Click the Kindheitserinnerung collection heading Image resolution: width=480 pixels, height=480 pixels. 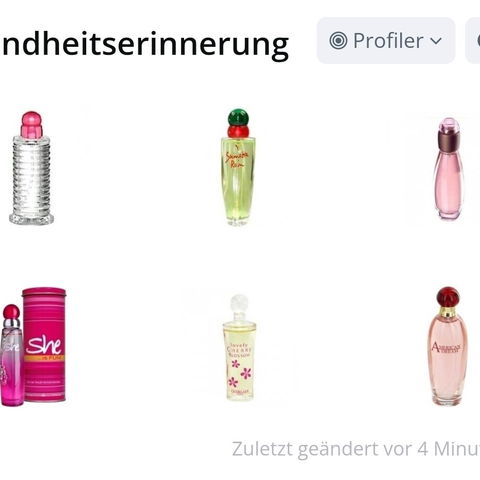point(144,44)
